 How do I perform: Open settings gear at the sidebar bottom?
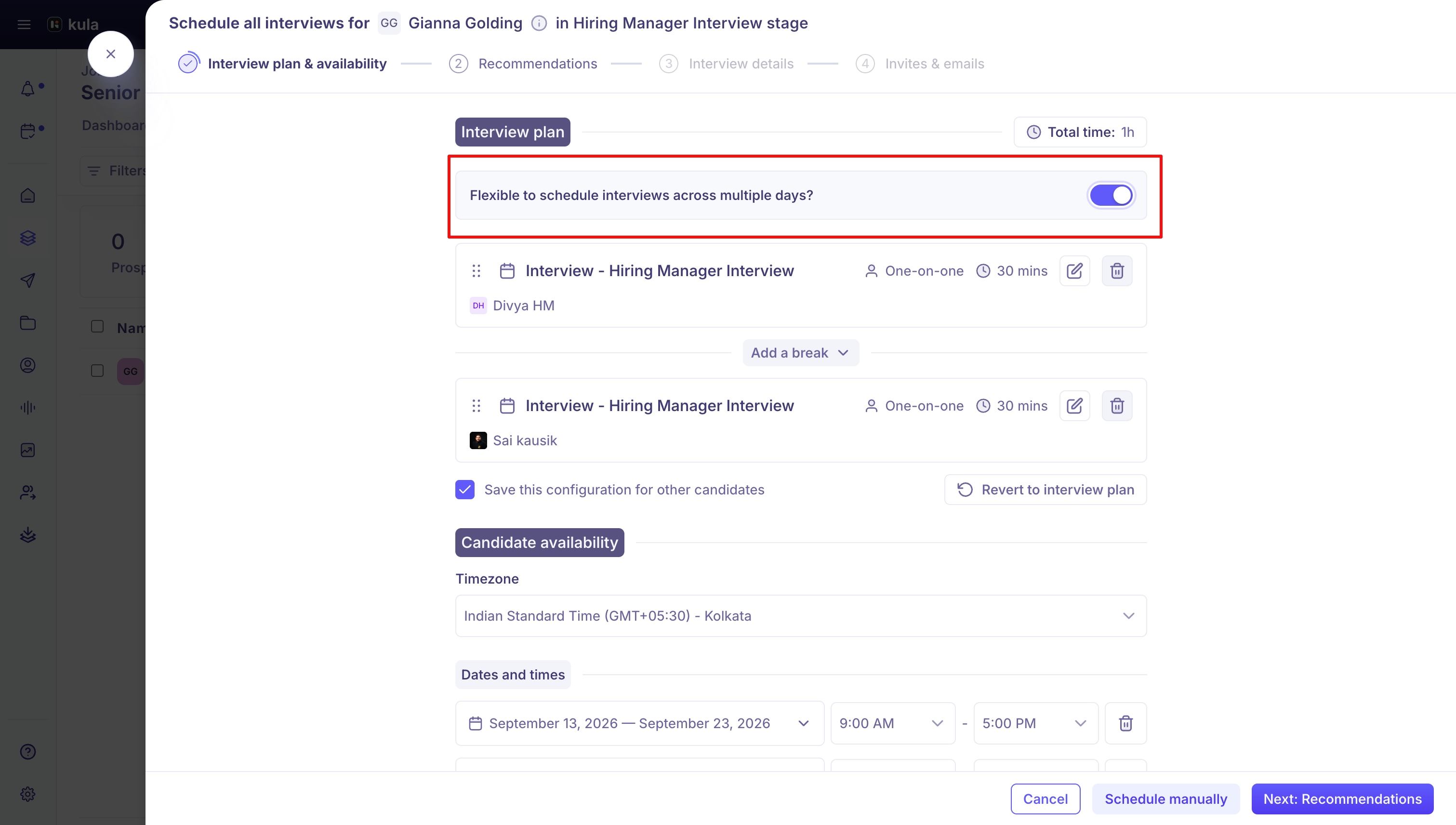(28, 795)
